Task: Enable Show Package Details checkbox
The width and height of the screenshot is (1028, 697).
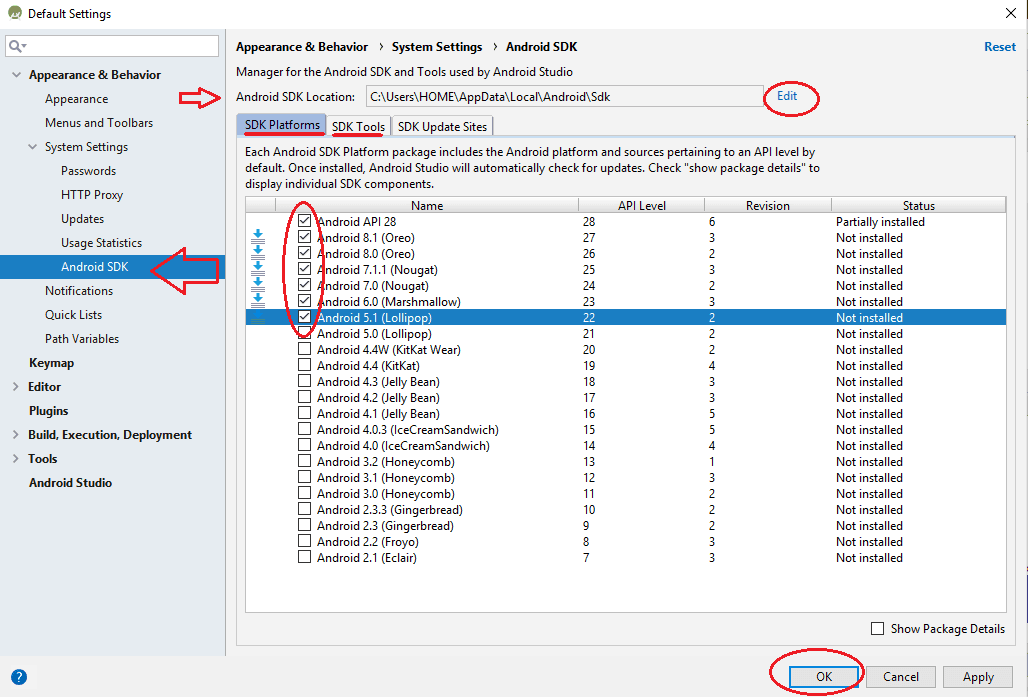Action: [x=877, y=628]
